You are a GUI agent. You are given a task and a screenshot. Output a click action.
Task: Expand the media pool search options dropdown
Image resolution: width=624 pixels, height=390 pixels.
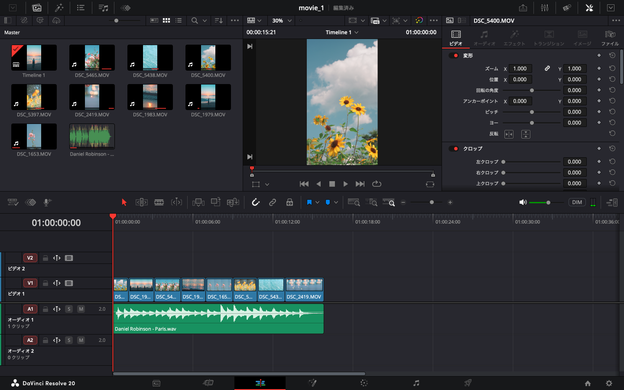click(x=205, y=21)
